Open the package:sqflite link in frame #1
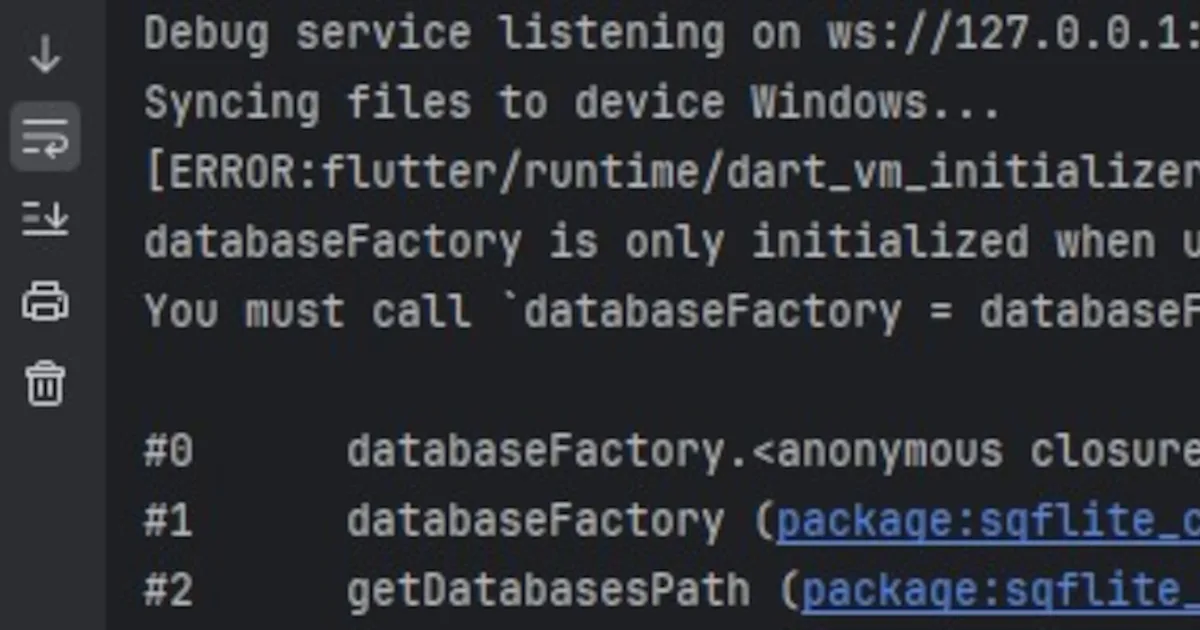Viewport: 1200px width, 630px height. [x=988, y=521]
